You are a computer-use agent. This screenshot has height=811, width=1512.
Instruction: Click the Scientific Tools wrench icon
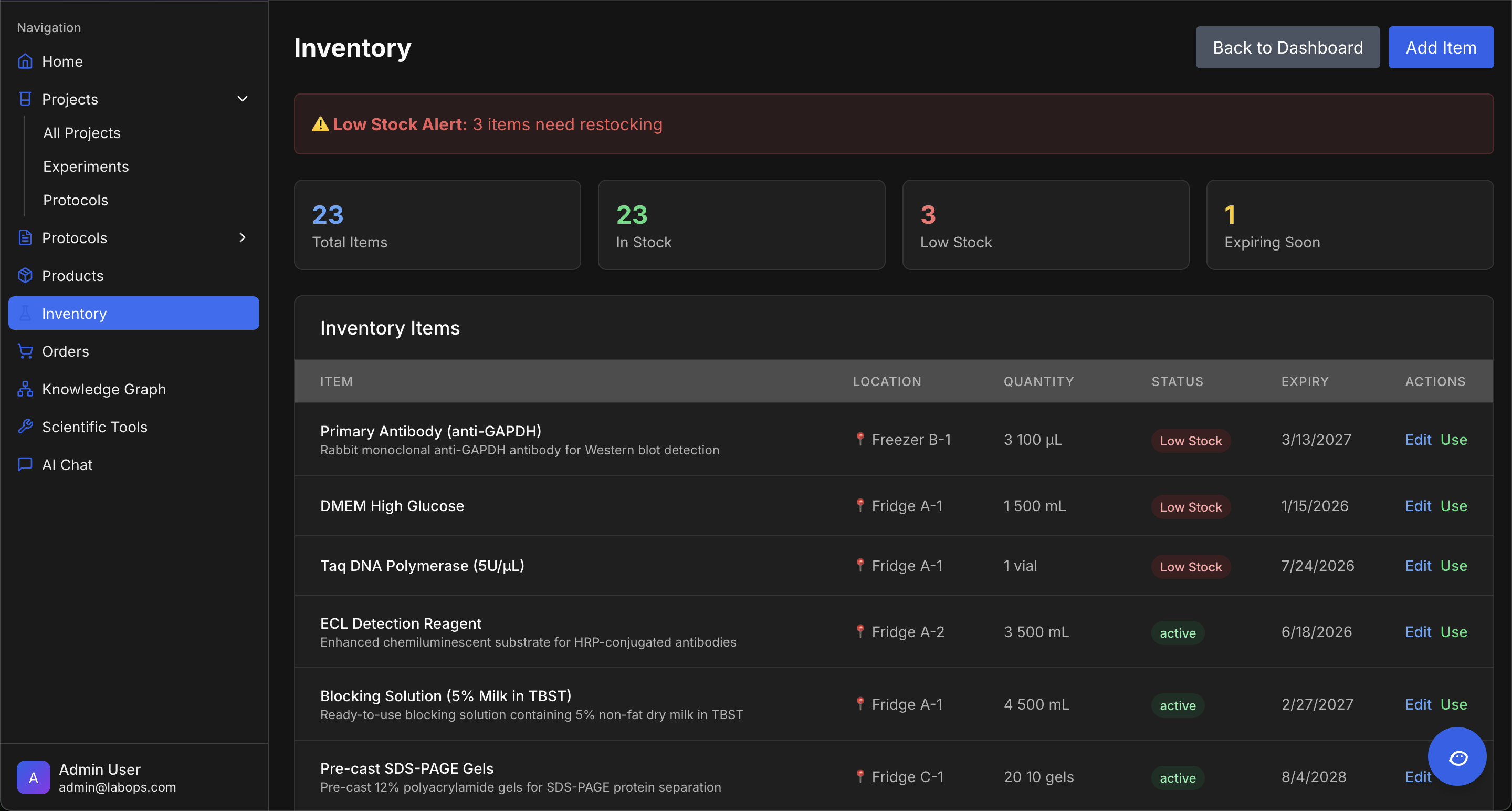25,427
